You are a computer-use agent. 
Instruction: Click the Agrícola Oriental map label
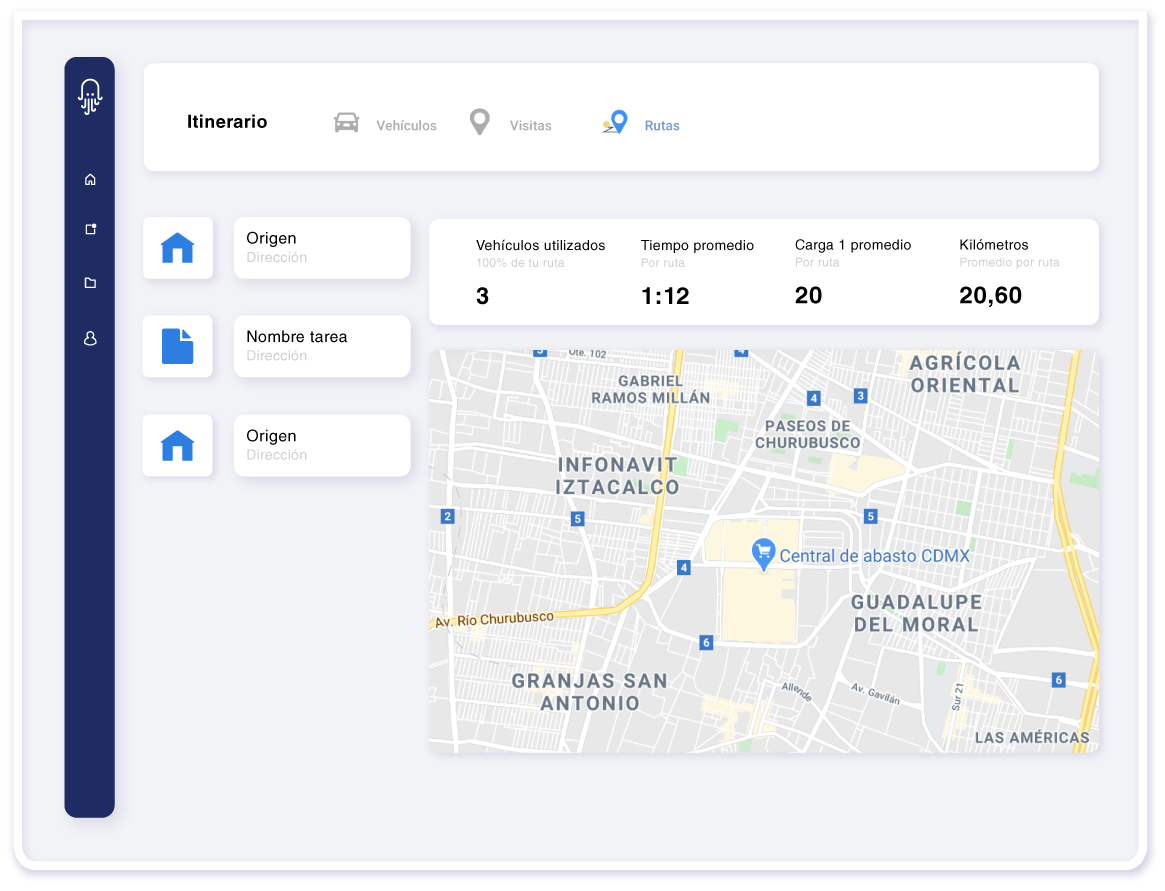[965, 374]
